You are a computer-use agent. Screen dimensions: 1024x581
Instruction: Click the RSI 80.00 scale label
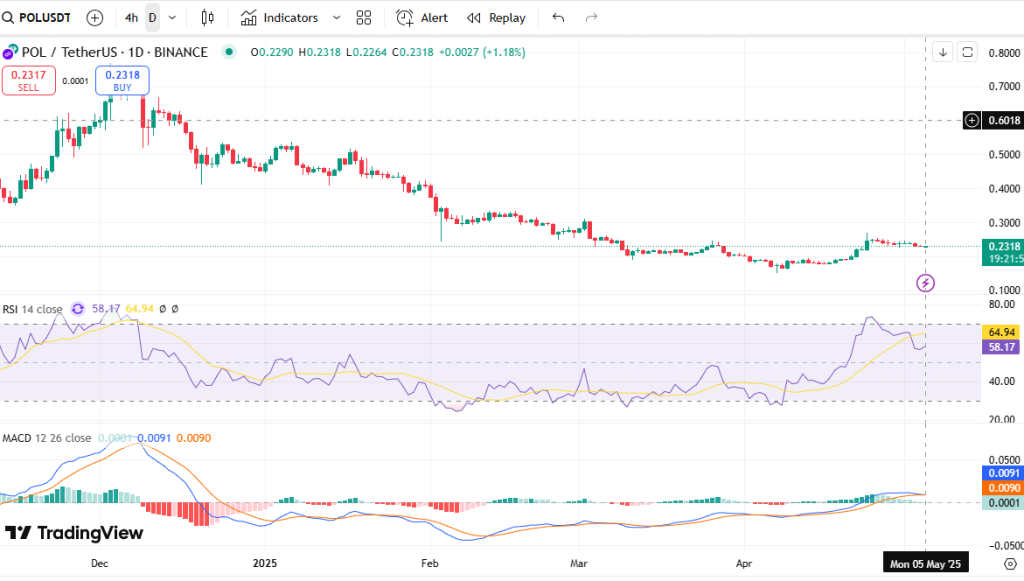click(1002, 304)
